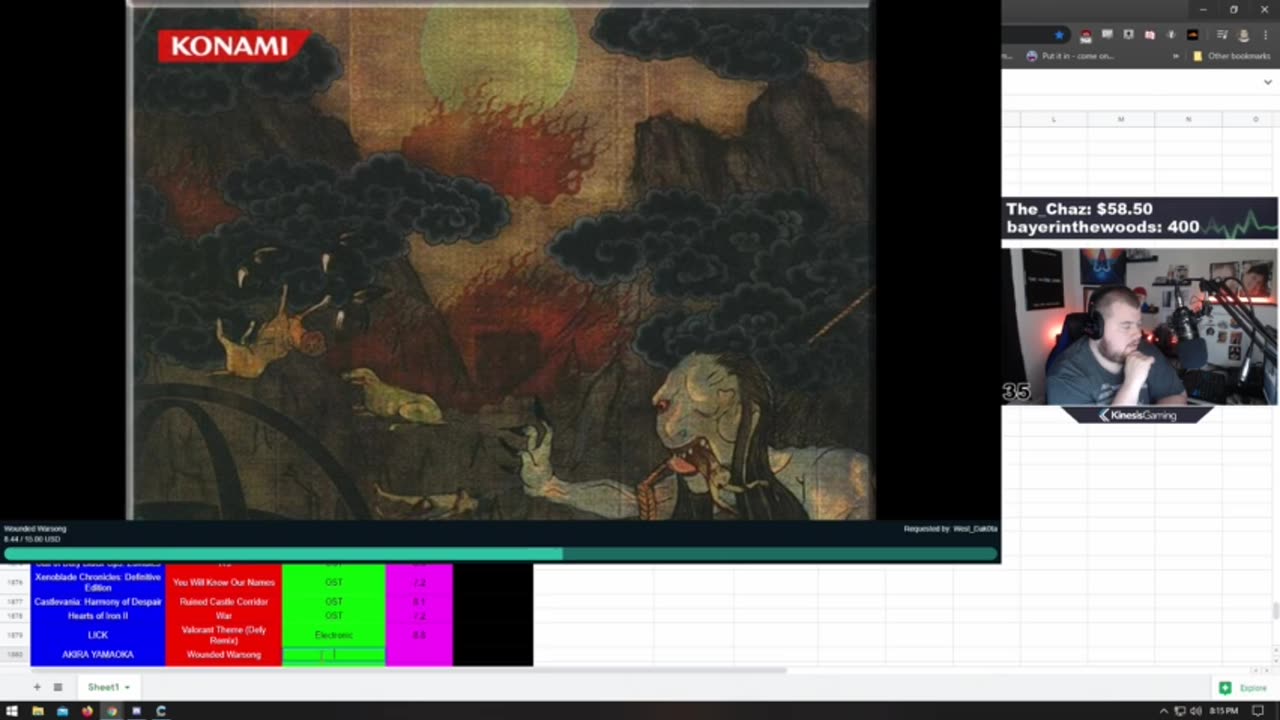The height and width of the screenshot is (720, 1280).
Task: Open the dark window app icon on the taskbar
Action: [136, 711]
